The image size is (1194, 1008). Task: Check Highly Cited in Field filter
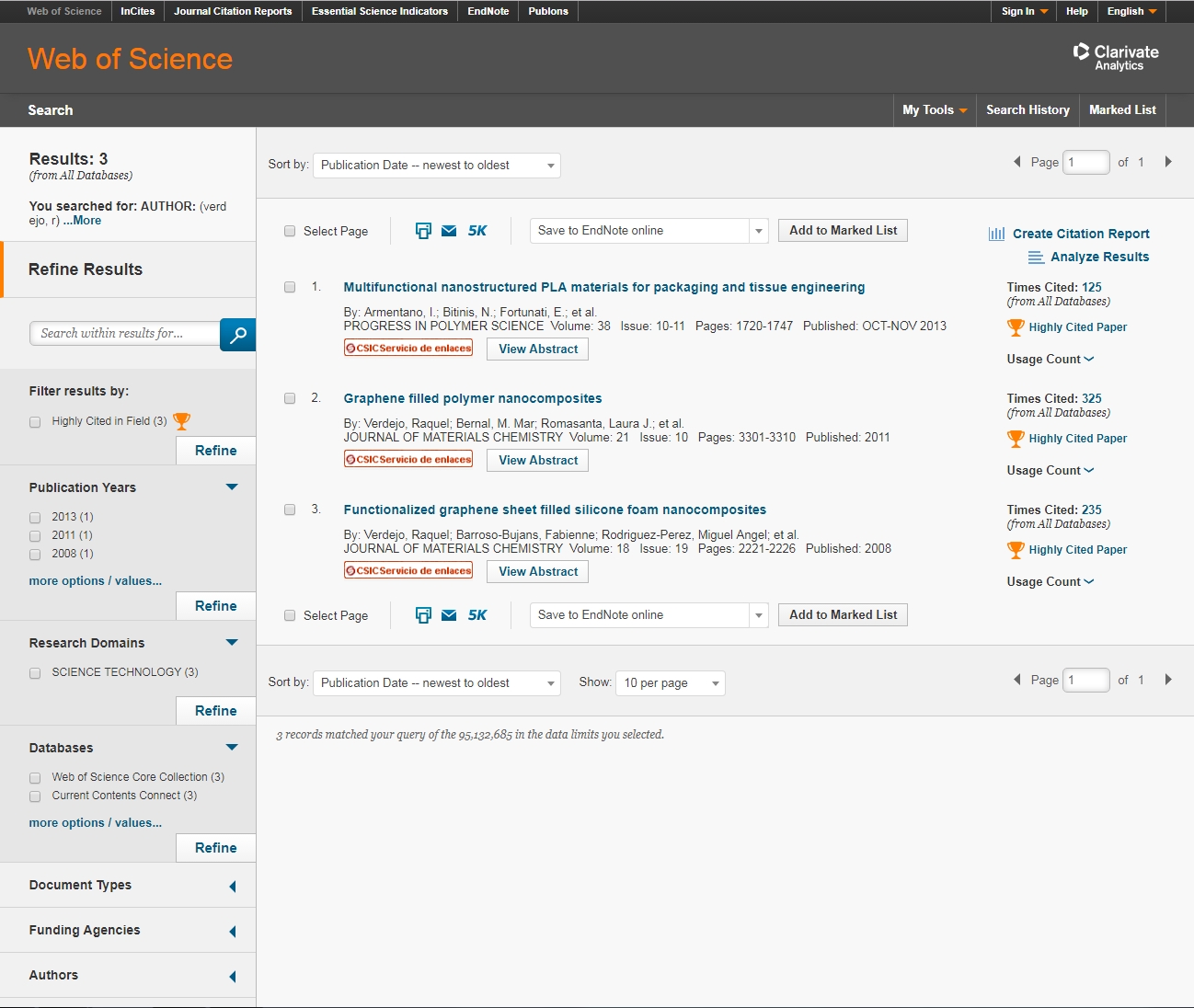coord(35,422)
